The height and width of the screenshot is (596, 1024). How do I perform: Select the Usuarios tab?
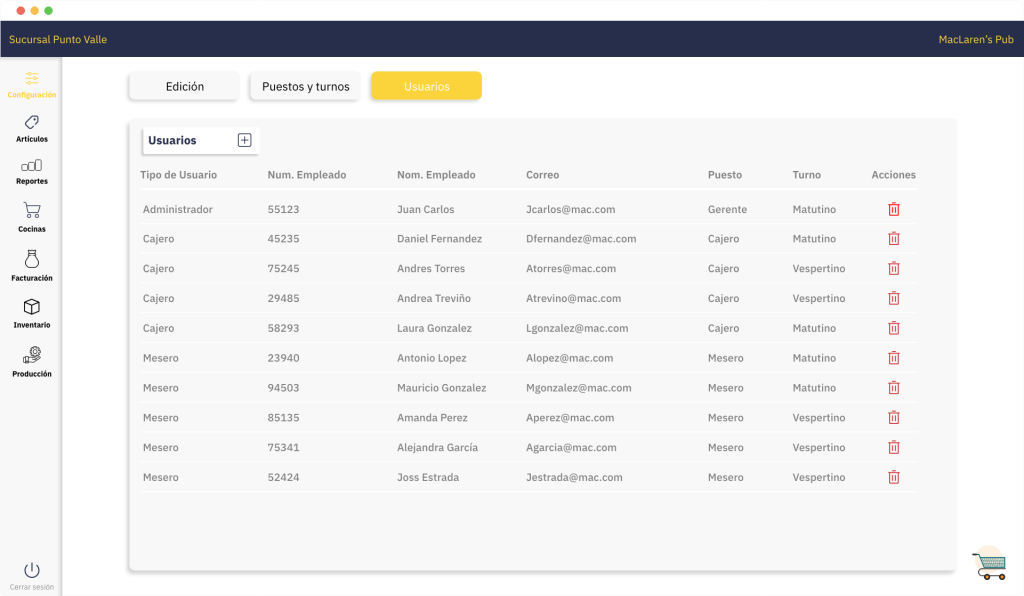426,87
